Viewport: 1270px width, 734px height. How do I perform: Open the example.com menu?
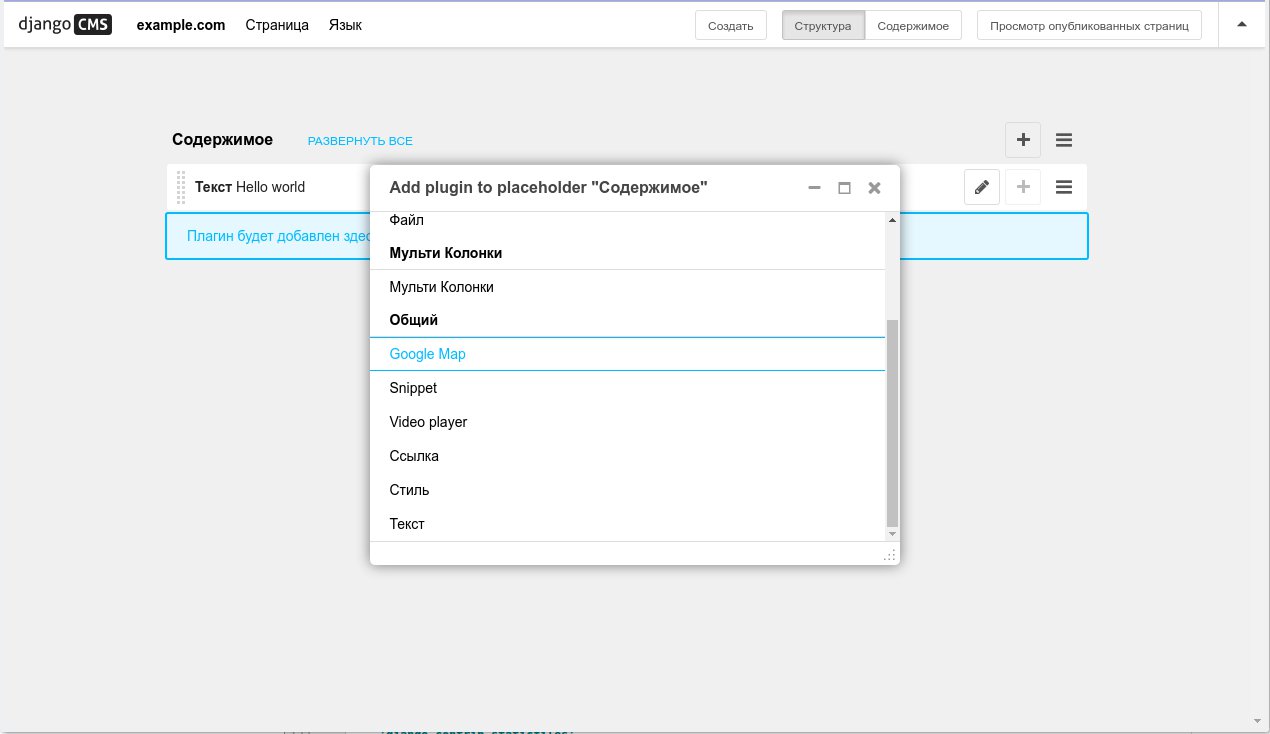[181, 25]
